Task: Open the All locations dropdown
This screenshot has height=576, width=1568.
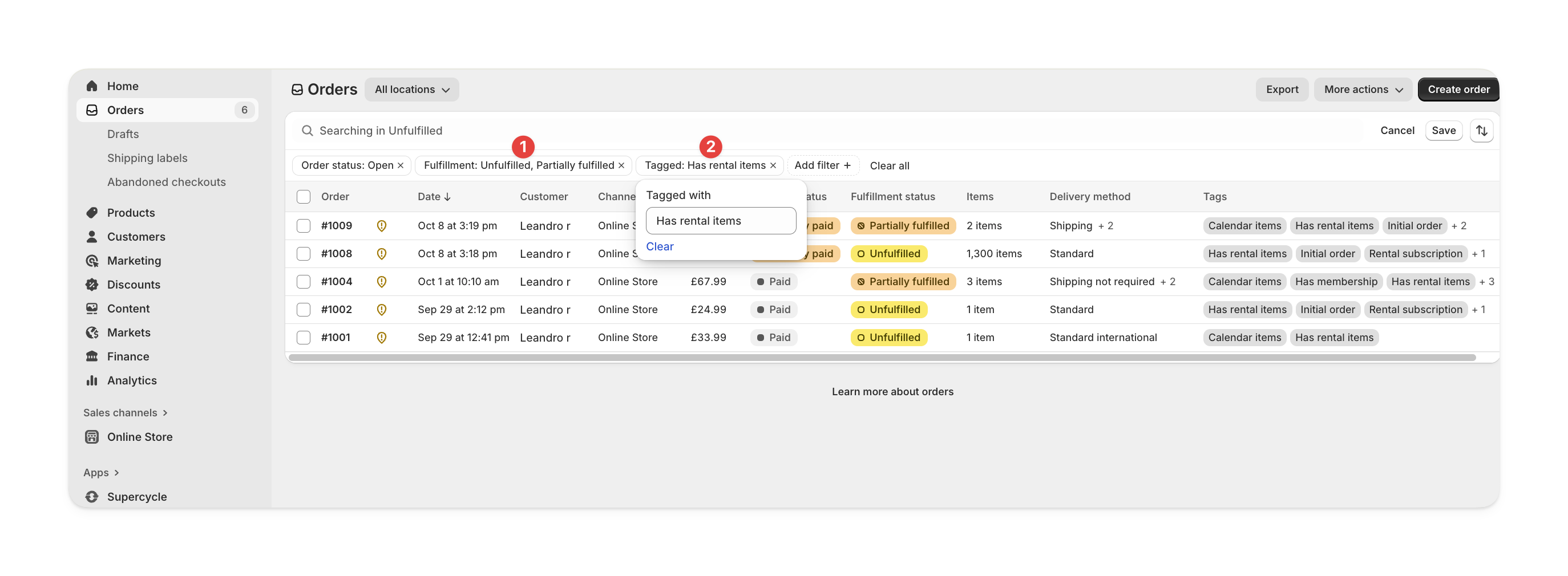Action: pyautogui.click(x=411, y=90)
